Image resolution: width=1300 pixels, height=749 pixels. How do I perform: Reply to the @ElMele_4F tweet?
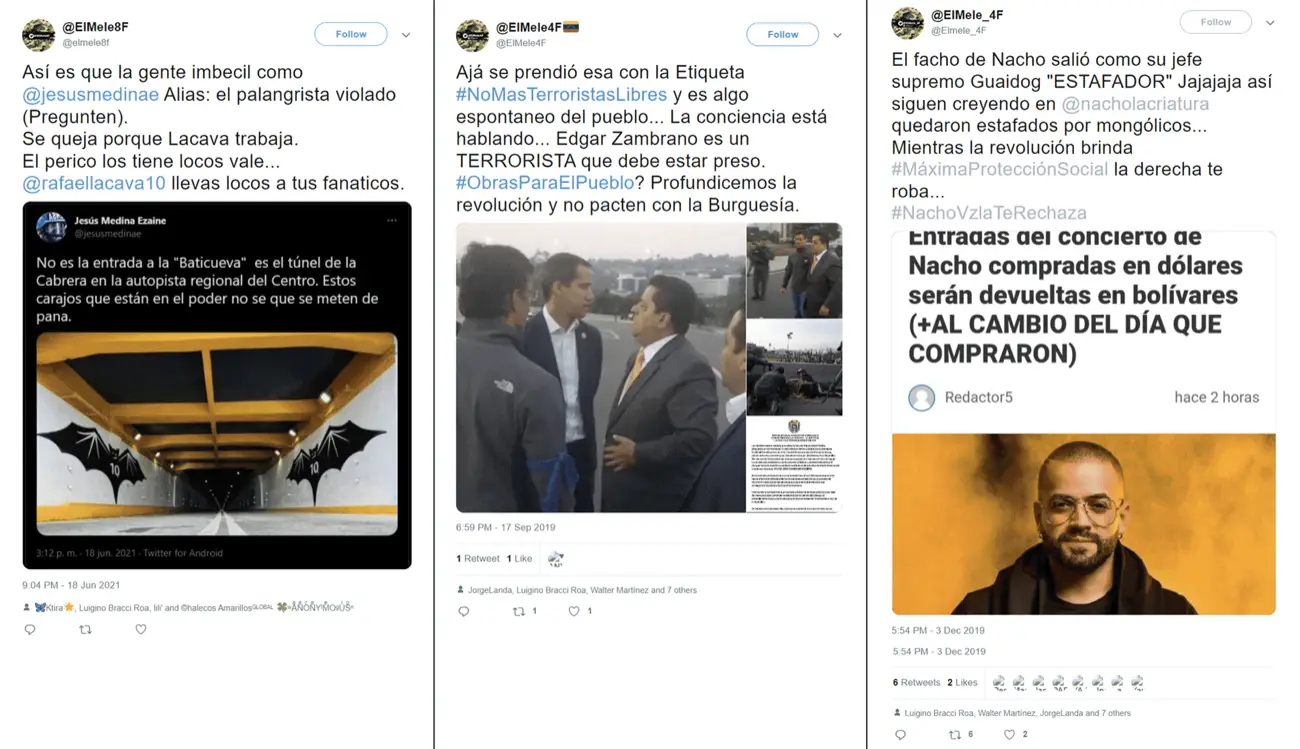(900, 735)
